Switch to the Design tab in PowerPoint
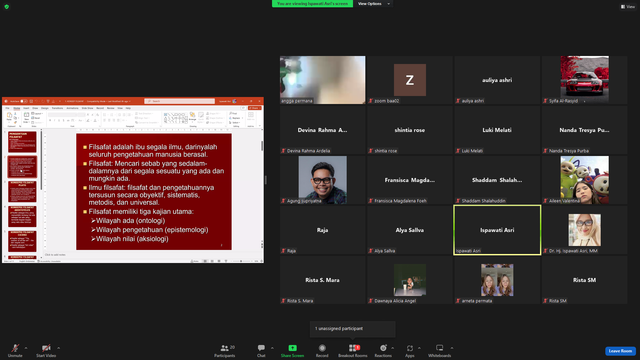 coord(44,108)
